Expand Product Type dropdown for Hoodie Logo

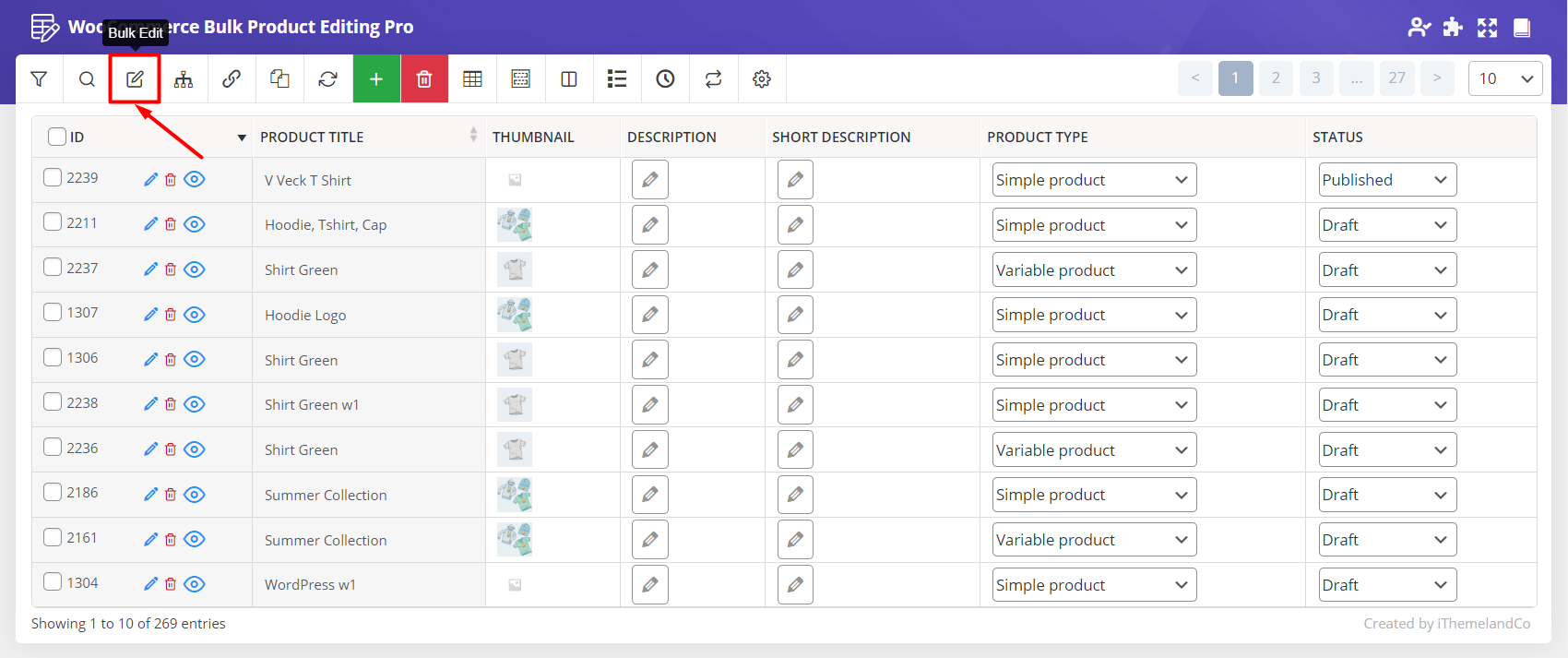click(1093, 315)
